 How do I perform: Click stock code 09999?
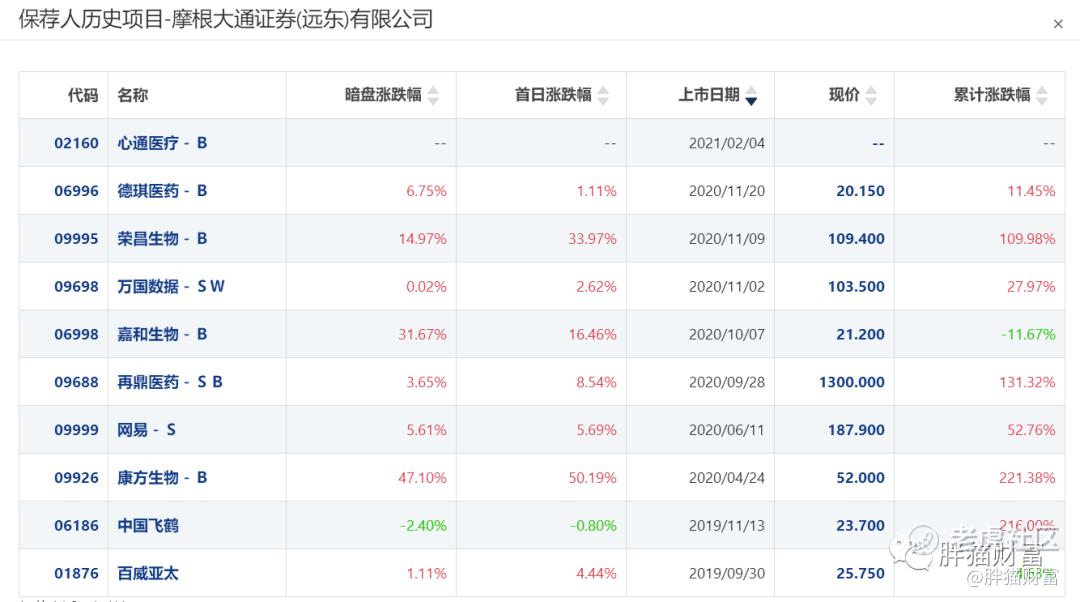pyautogui.click(x=76, y=430)
